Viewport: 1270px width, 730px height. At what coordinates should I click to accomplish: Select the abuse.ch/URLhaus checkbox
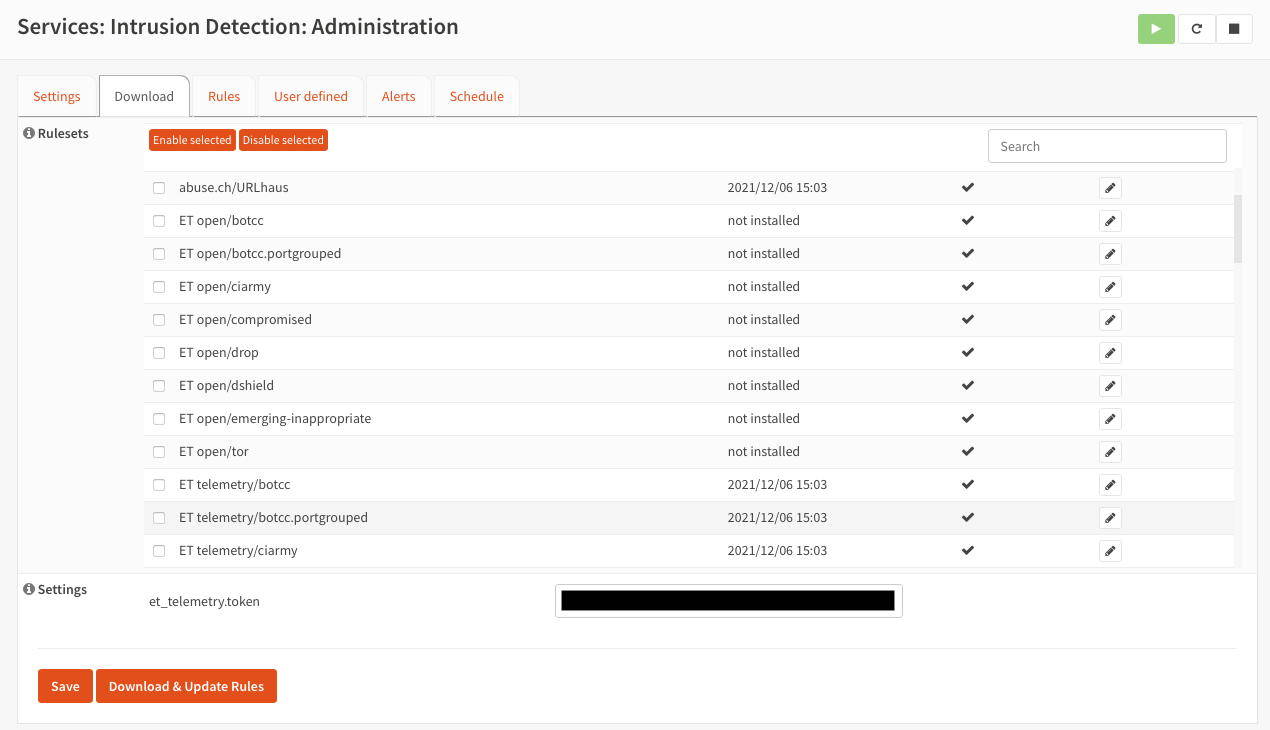point(159,187)
